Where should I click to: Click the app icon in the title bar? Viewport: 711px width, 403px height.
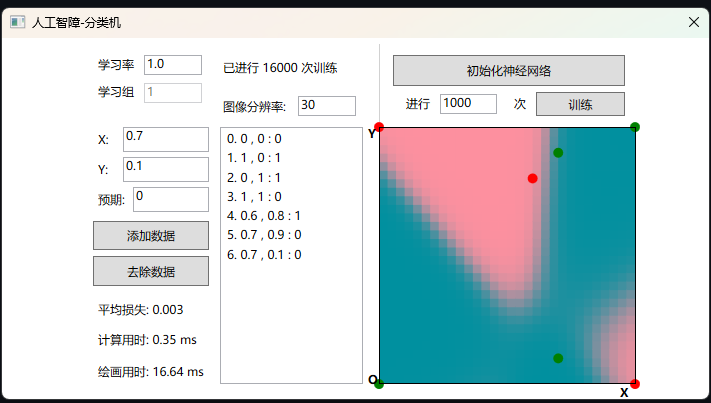click(x=17, y=22)
